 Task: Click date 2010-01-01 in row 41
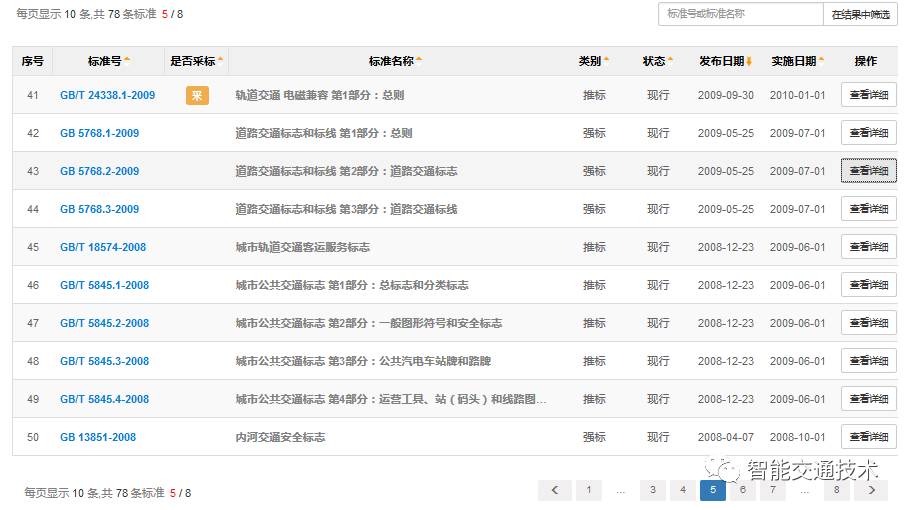pos(797,95)
